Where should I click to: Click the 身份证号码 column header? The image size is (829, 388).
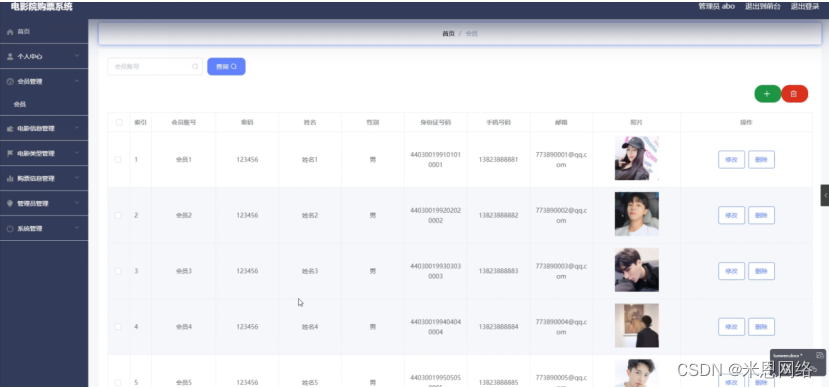tap(436, 122)
